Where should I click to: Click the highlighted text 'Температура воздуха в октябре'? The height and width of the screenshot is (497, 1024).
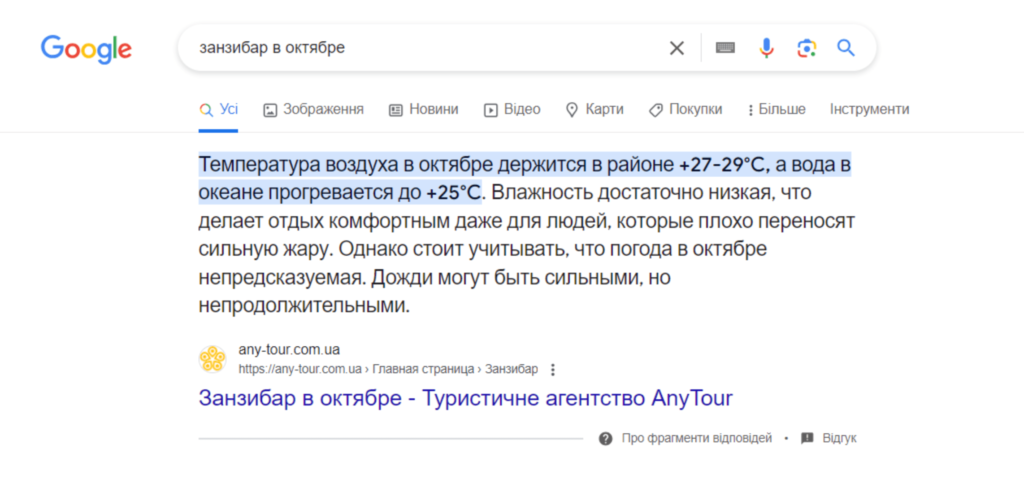point(346,165)
